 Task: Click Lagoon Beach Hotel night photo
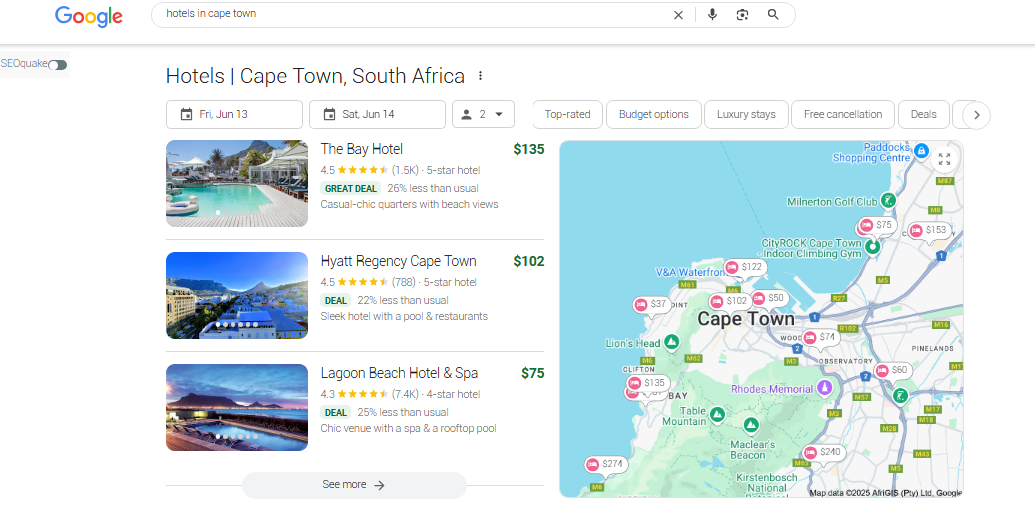pyautogui.click(x=237, y=407)
